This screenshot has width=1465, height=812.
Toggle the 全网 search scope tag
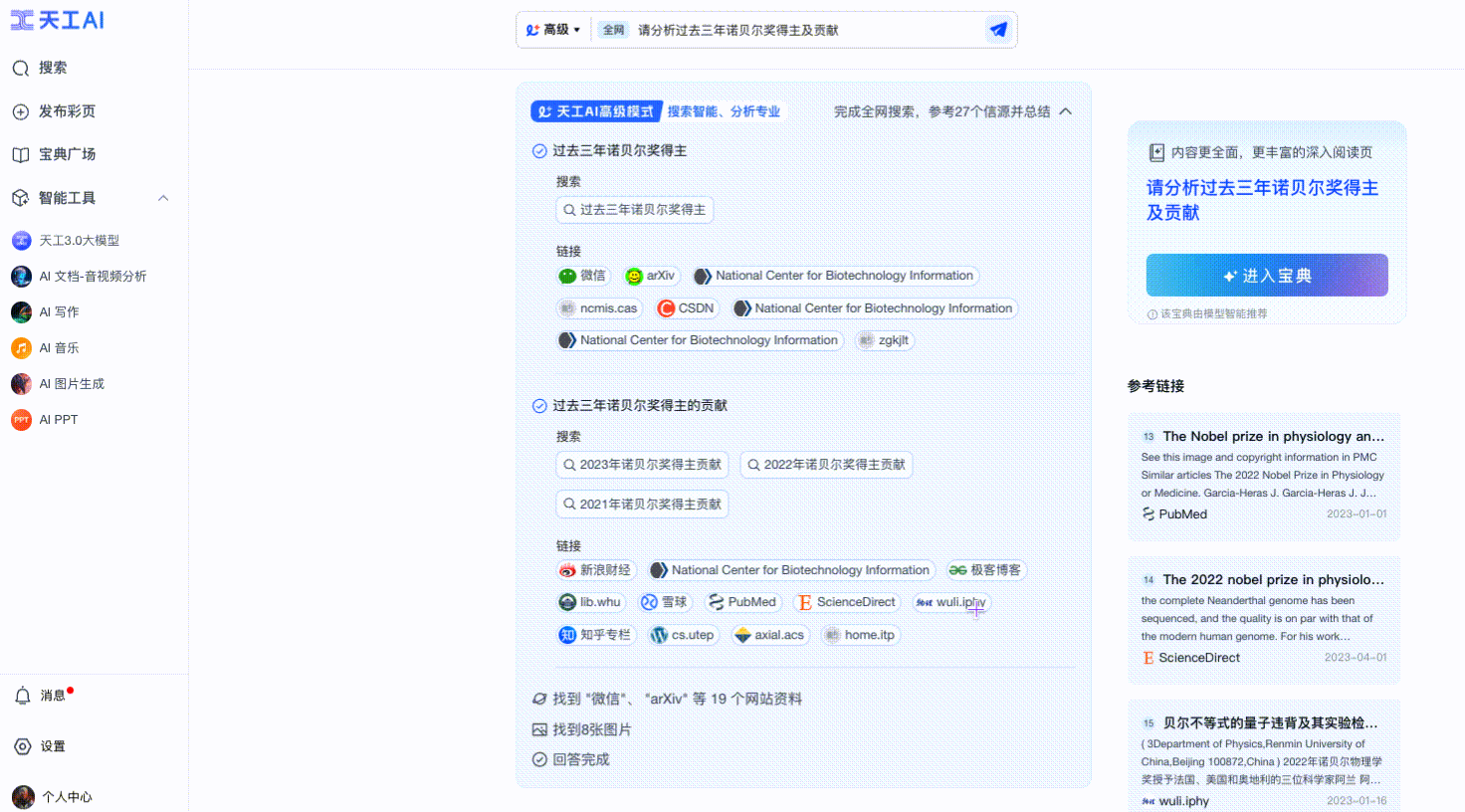tap(614, 30)
